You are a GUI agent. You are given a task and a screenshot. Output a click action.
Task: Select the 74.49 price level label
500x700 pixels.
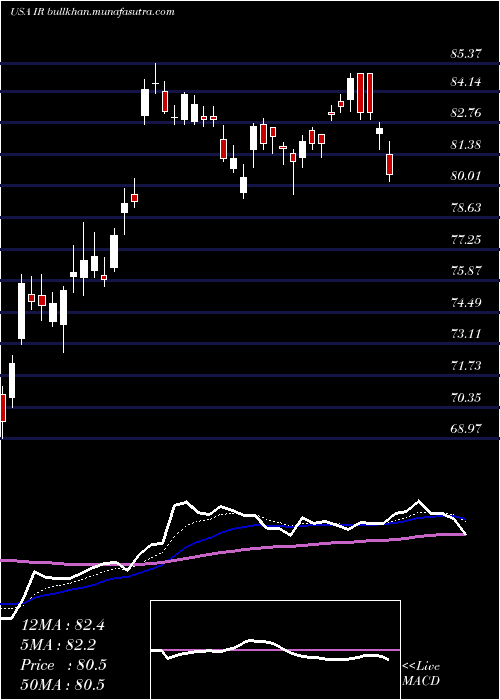[x=466, y=303]
